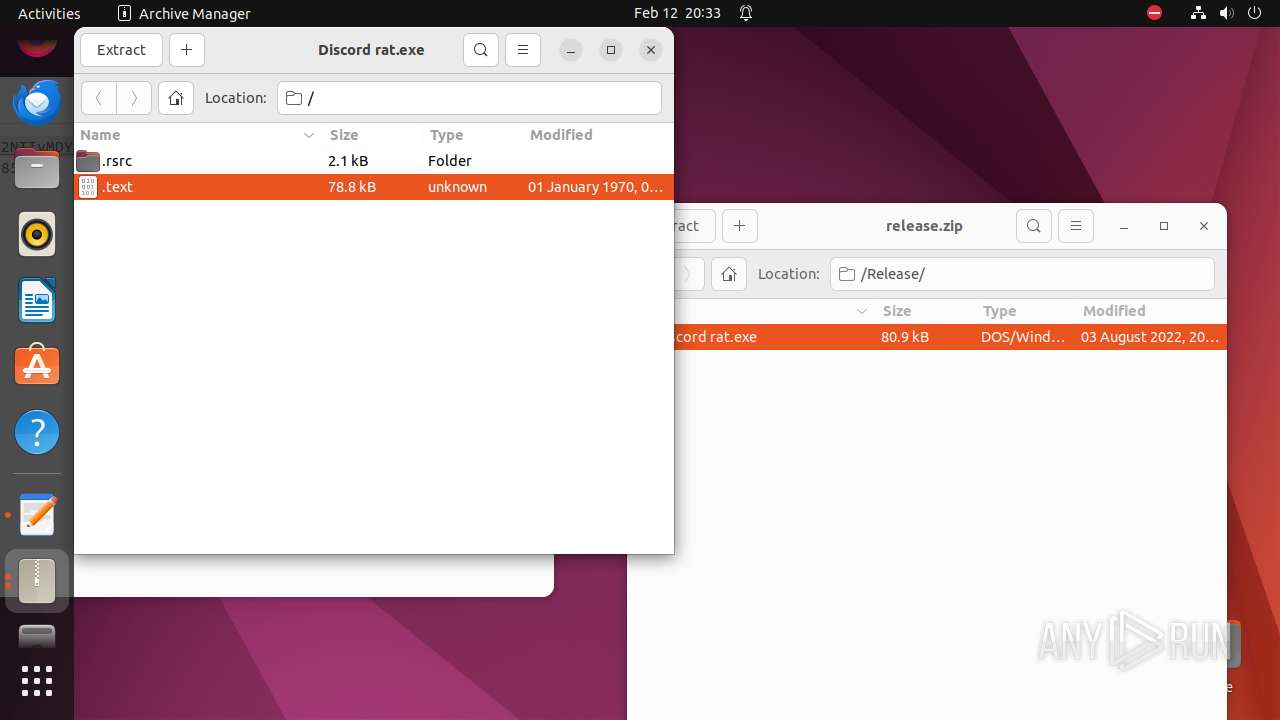Open search in Discord rat.exe window
Image resolution: width=1280 pixels, height=720 pixels.
click(481, 50)
